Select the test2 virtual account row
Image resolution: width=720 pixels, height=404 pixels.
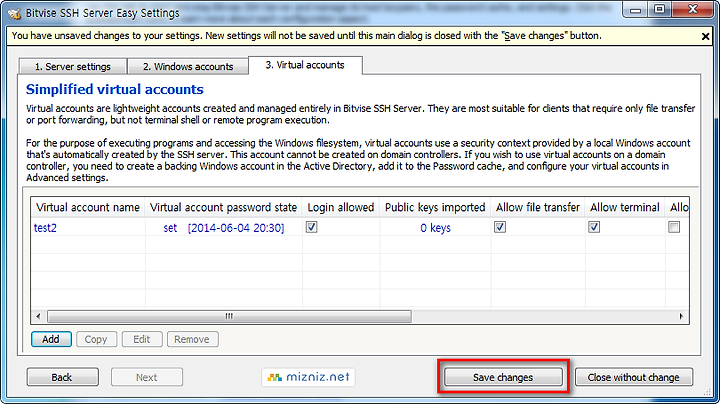click(x=360, y=228)
